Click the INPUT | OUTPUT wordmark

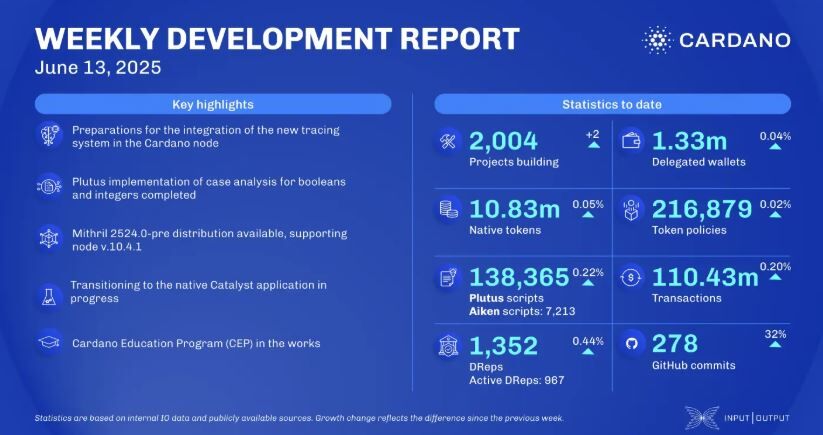coord(756,418)
